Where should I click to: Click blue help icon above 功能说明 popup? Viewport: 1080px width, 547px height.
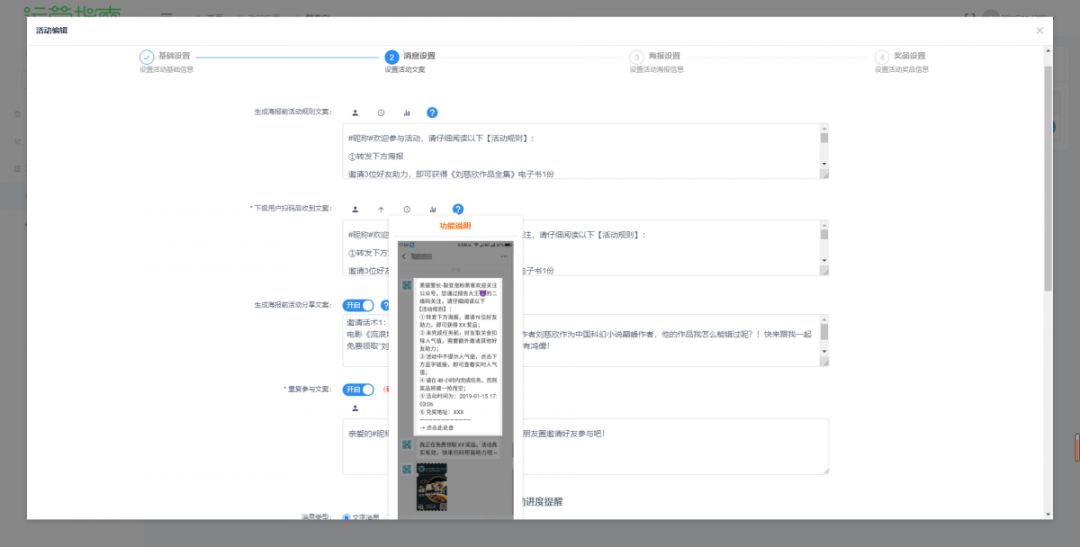point(458,209)
